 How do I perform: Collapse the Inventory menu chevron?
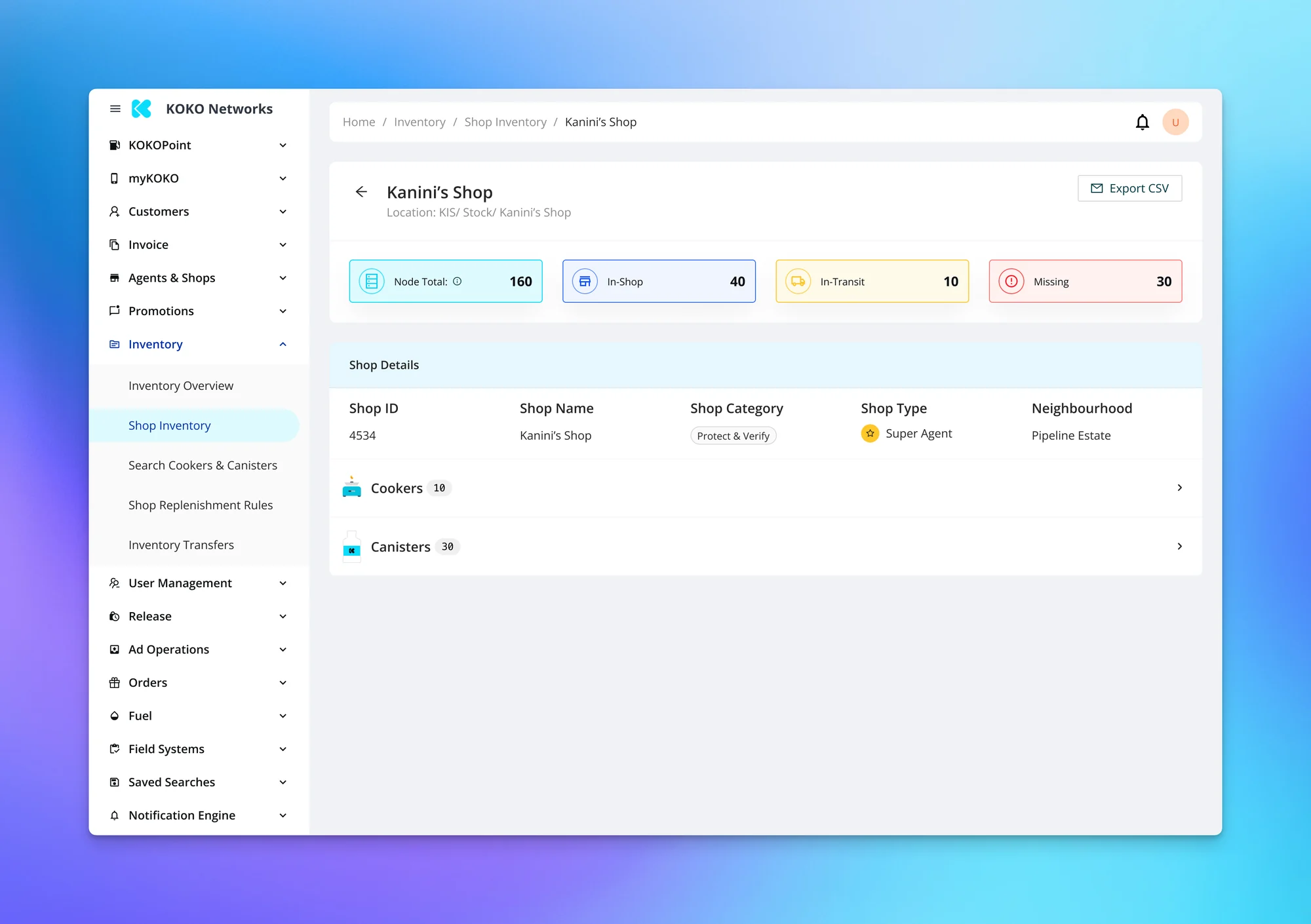click(283, 344)
